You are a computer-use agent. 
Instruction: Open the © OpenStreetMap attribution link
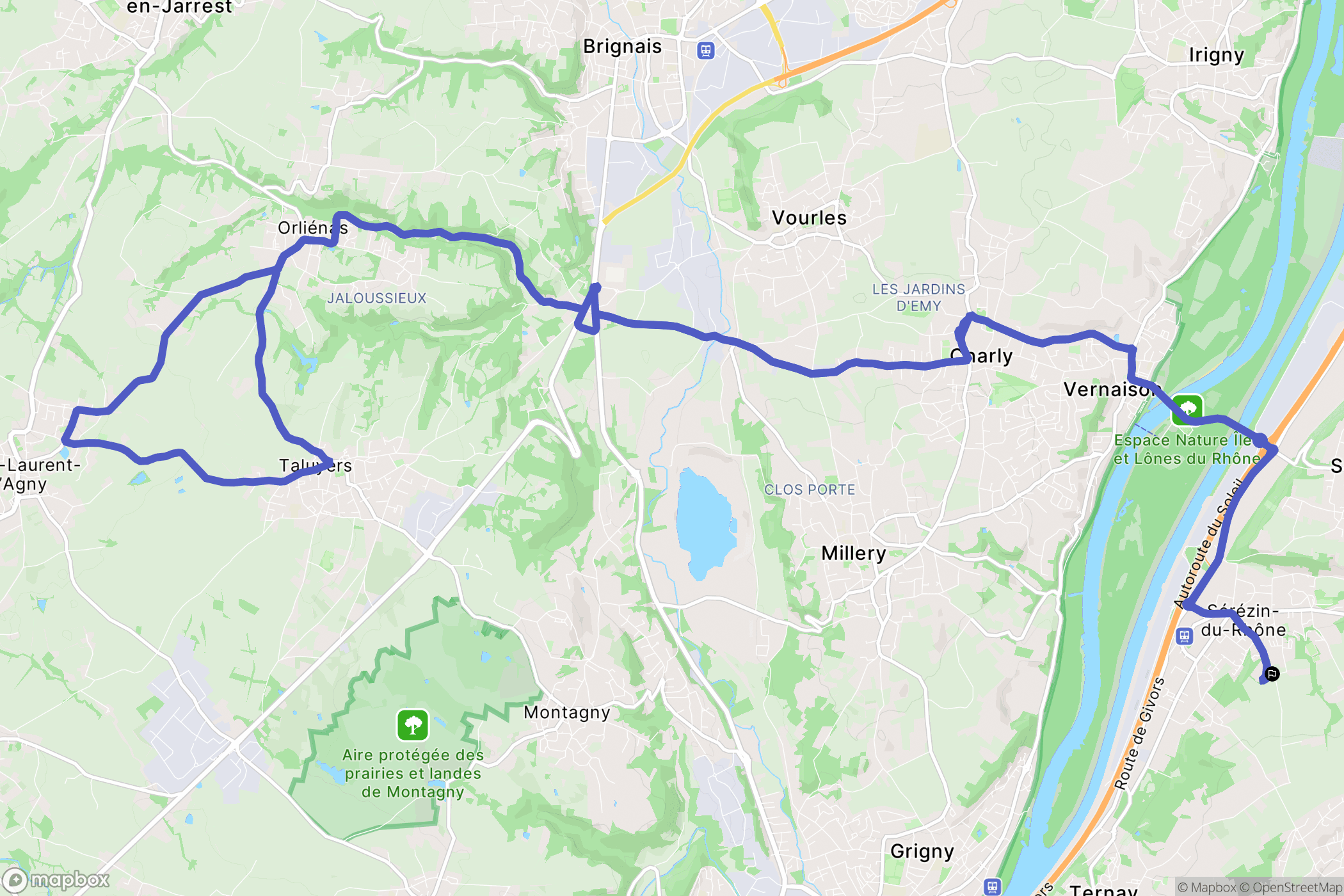tap(1291, 887)
